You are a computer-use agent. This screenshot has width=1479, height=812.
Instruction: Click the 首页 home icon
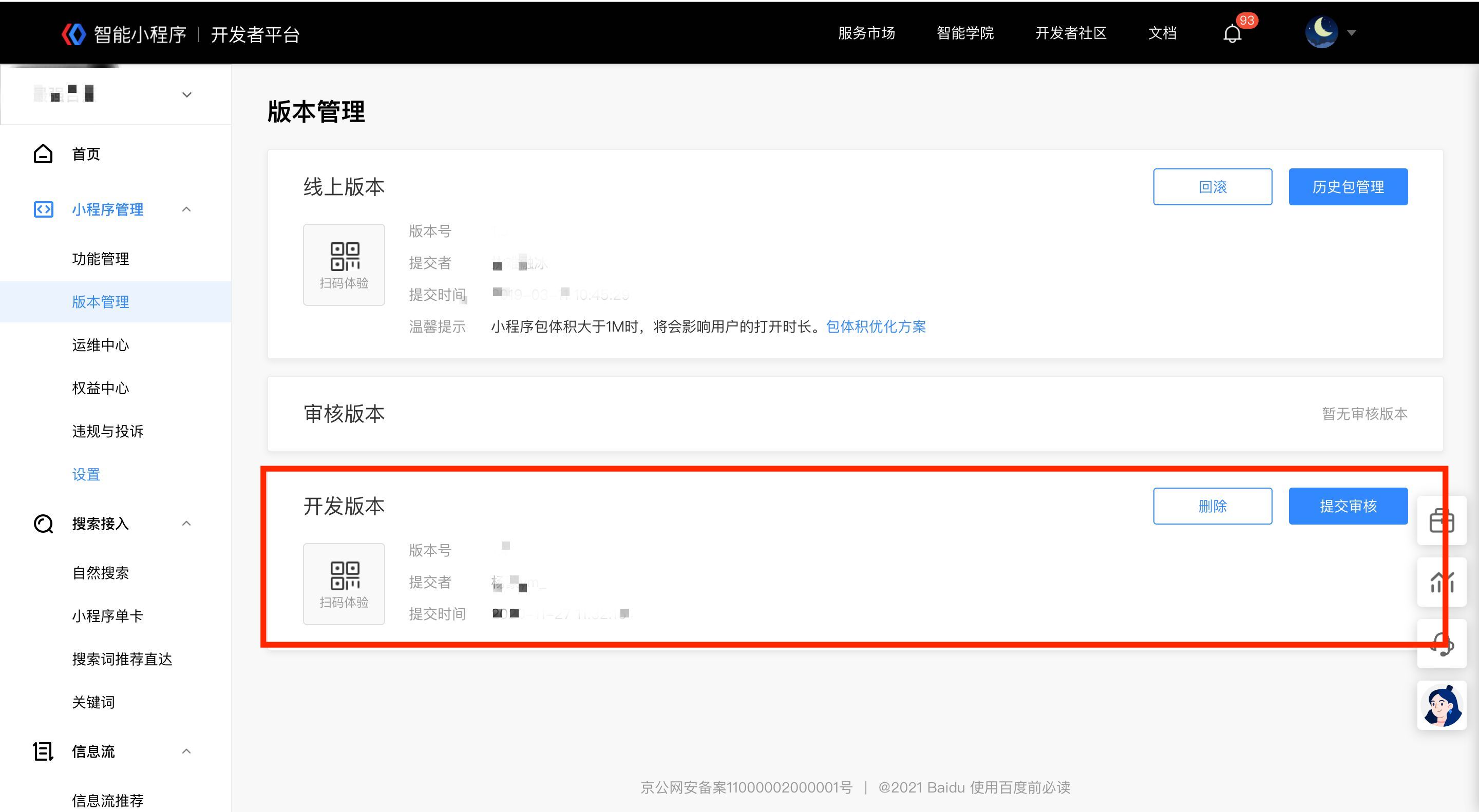coord(44,154)
